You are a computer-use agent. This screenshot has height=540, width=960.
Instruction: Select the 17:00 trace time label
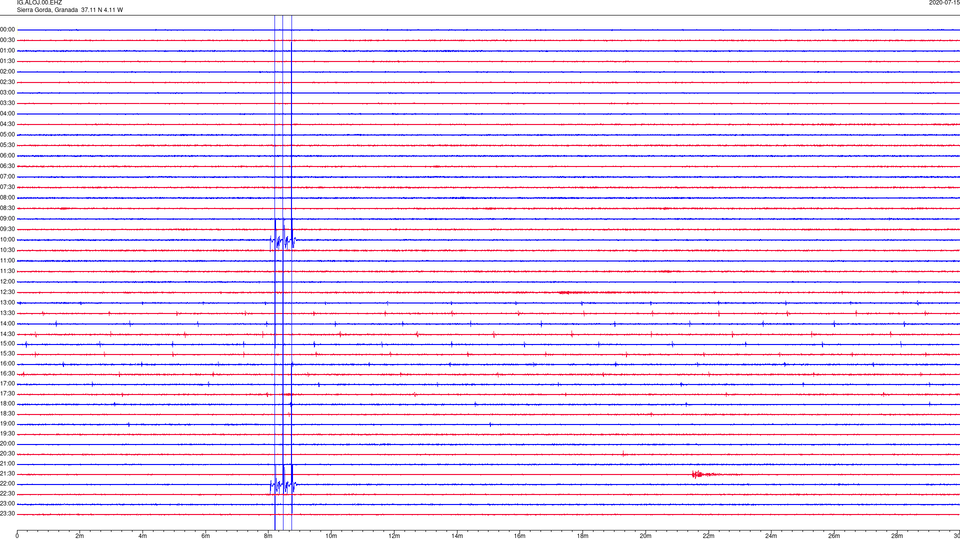[8, 384]
